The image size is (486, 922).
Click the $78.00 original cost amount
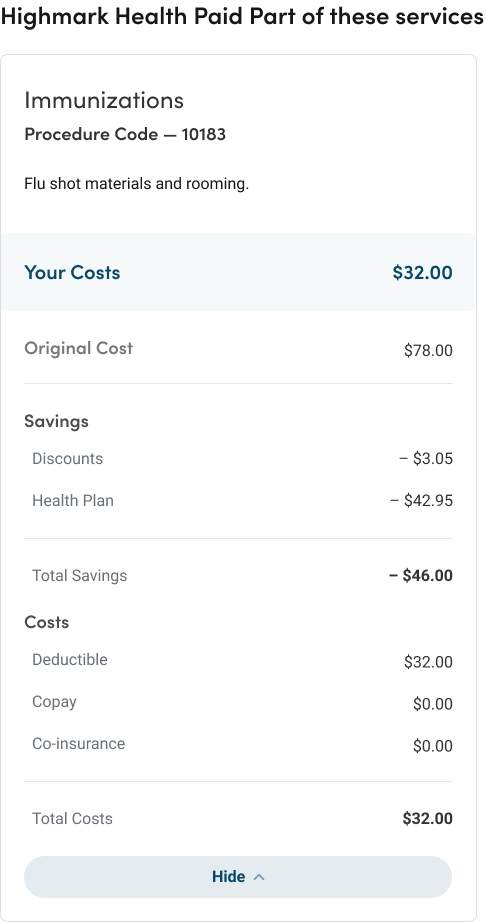428,350
